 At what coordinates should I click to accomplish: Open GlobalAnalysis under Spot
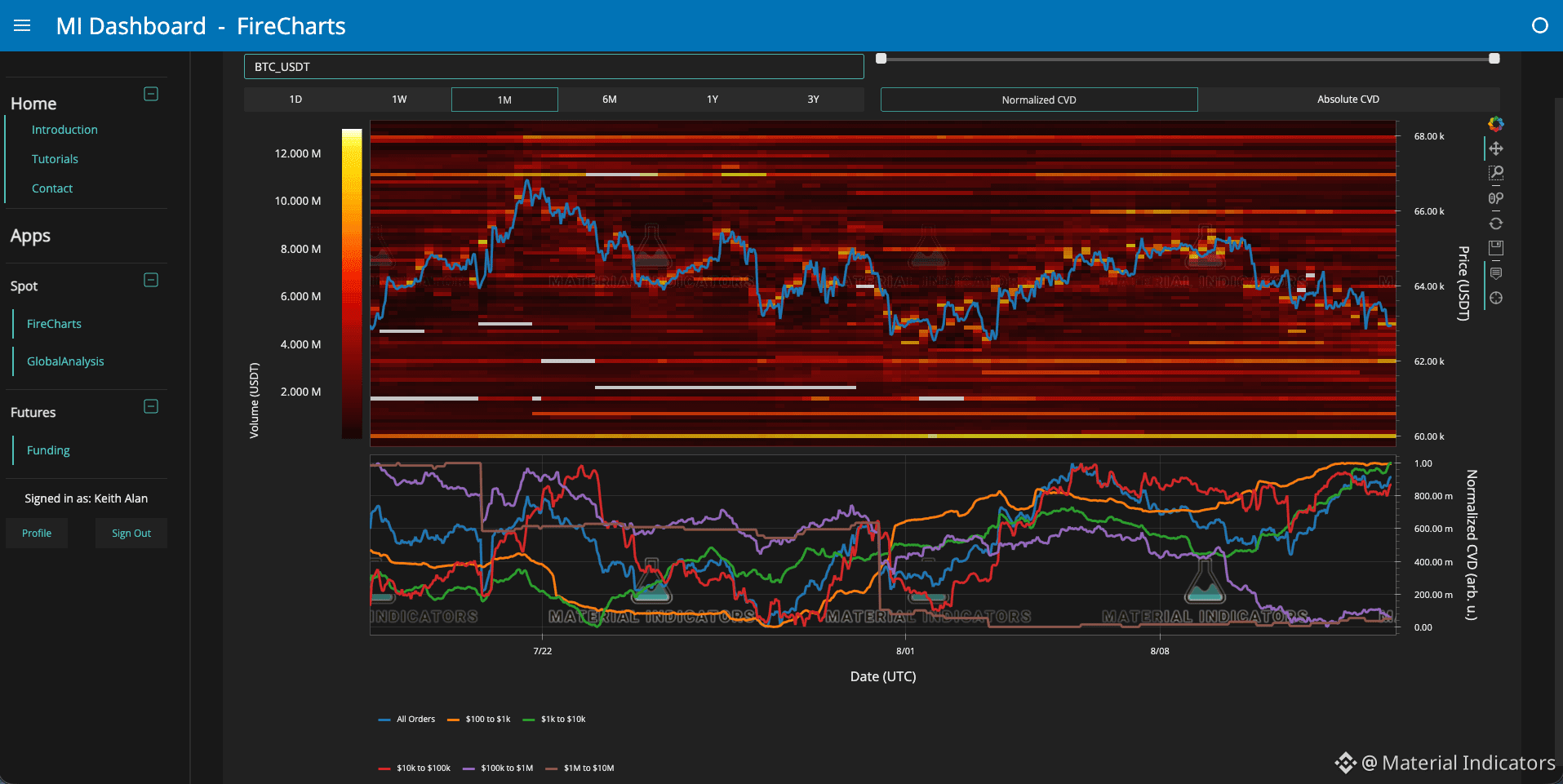coord(65,361)
